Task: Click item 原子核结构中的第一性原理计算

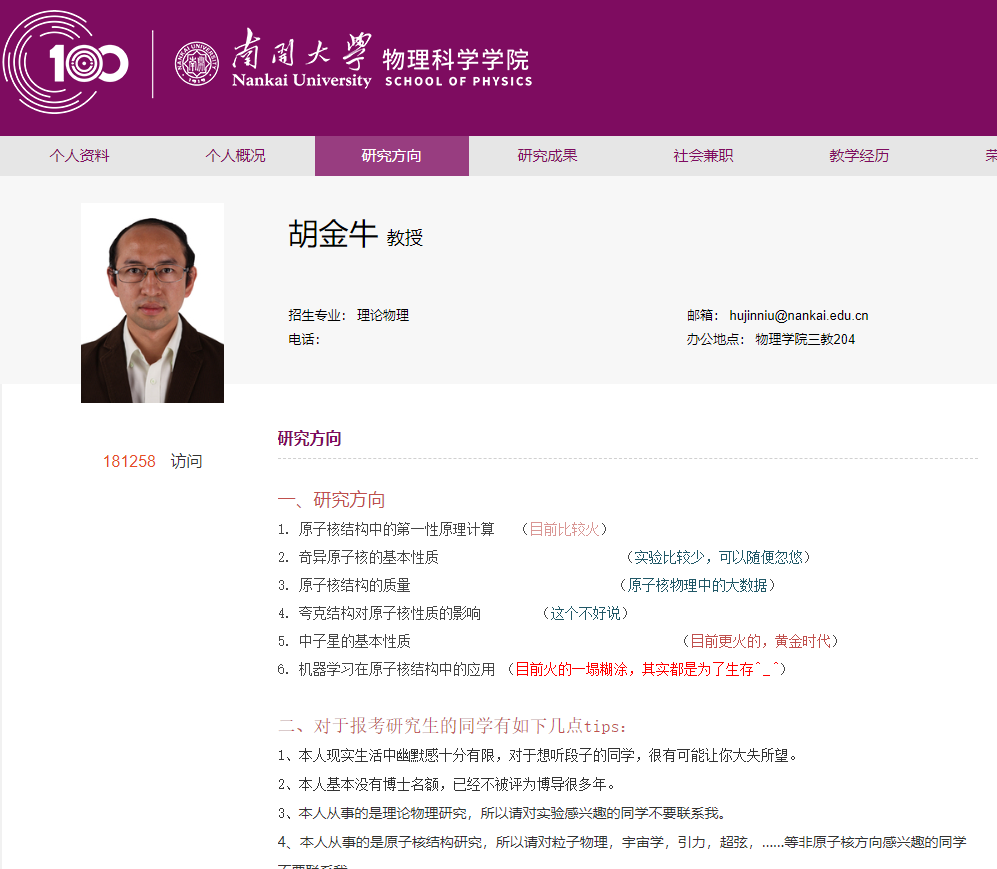Action: (396, 530)
